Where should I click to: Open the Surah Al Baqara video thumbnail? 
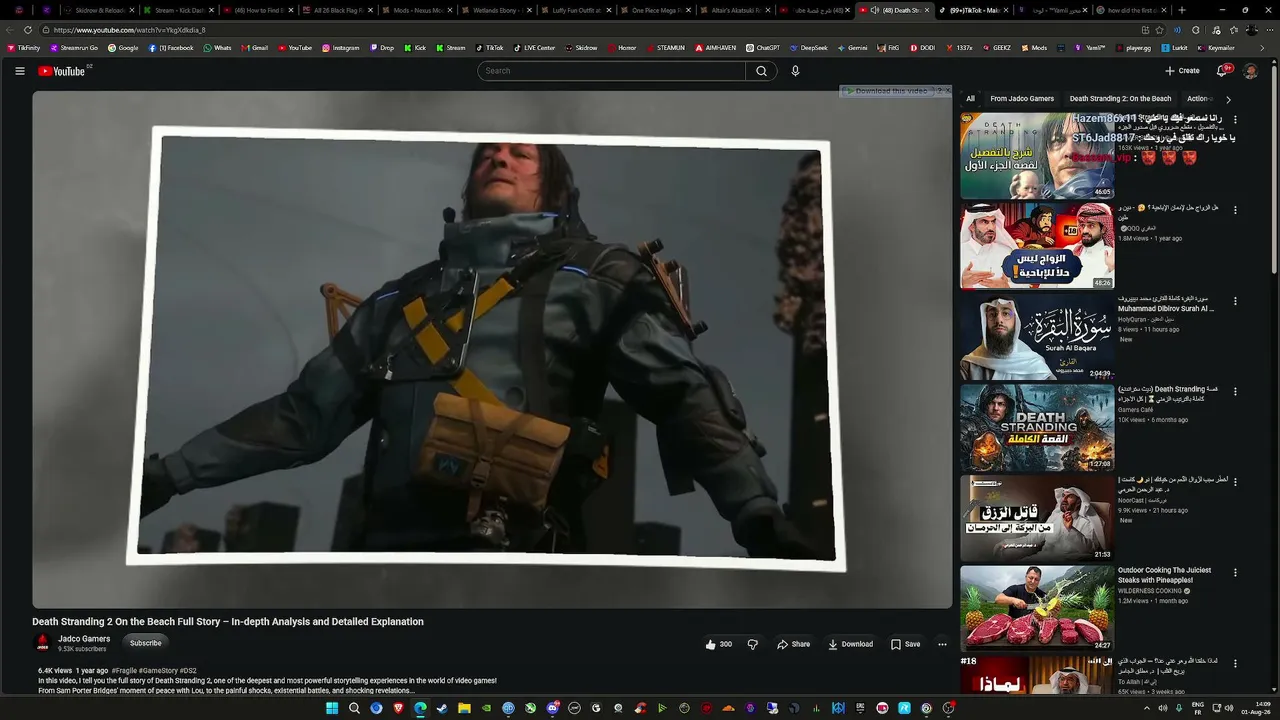pos(1037,337)
